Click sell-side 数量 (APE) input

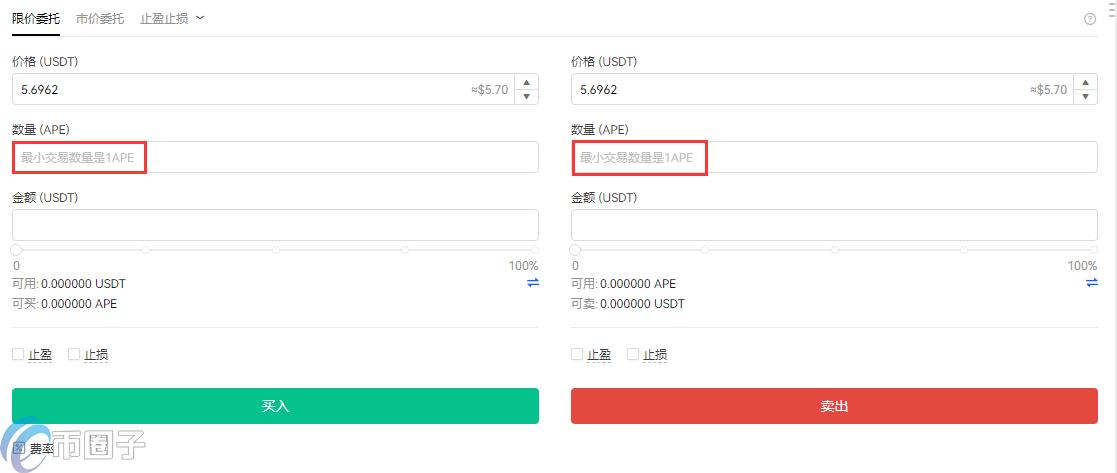pyautogui.click(x=834, y=157)
